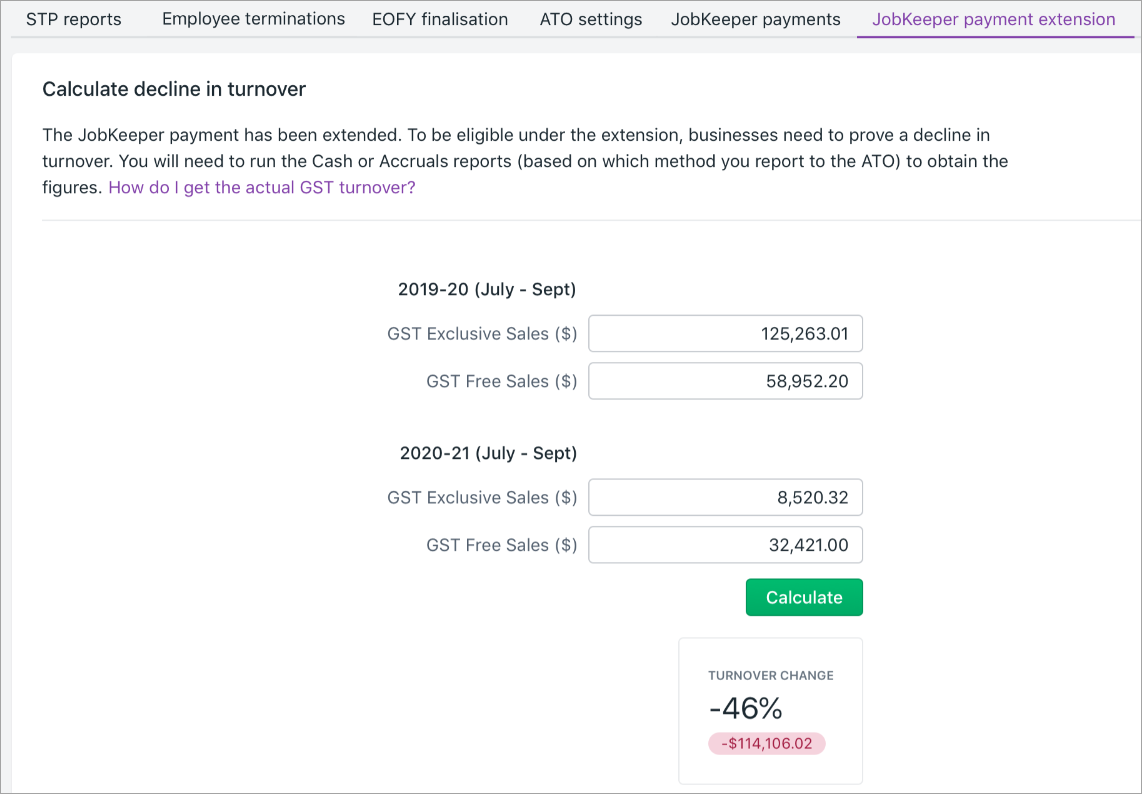Focus the 2019-20 GST Free Sales field
1142x794 pixels.
[725, 381]
